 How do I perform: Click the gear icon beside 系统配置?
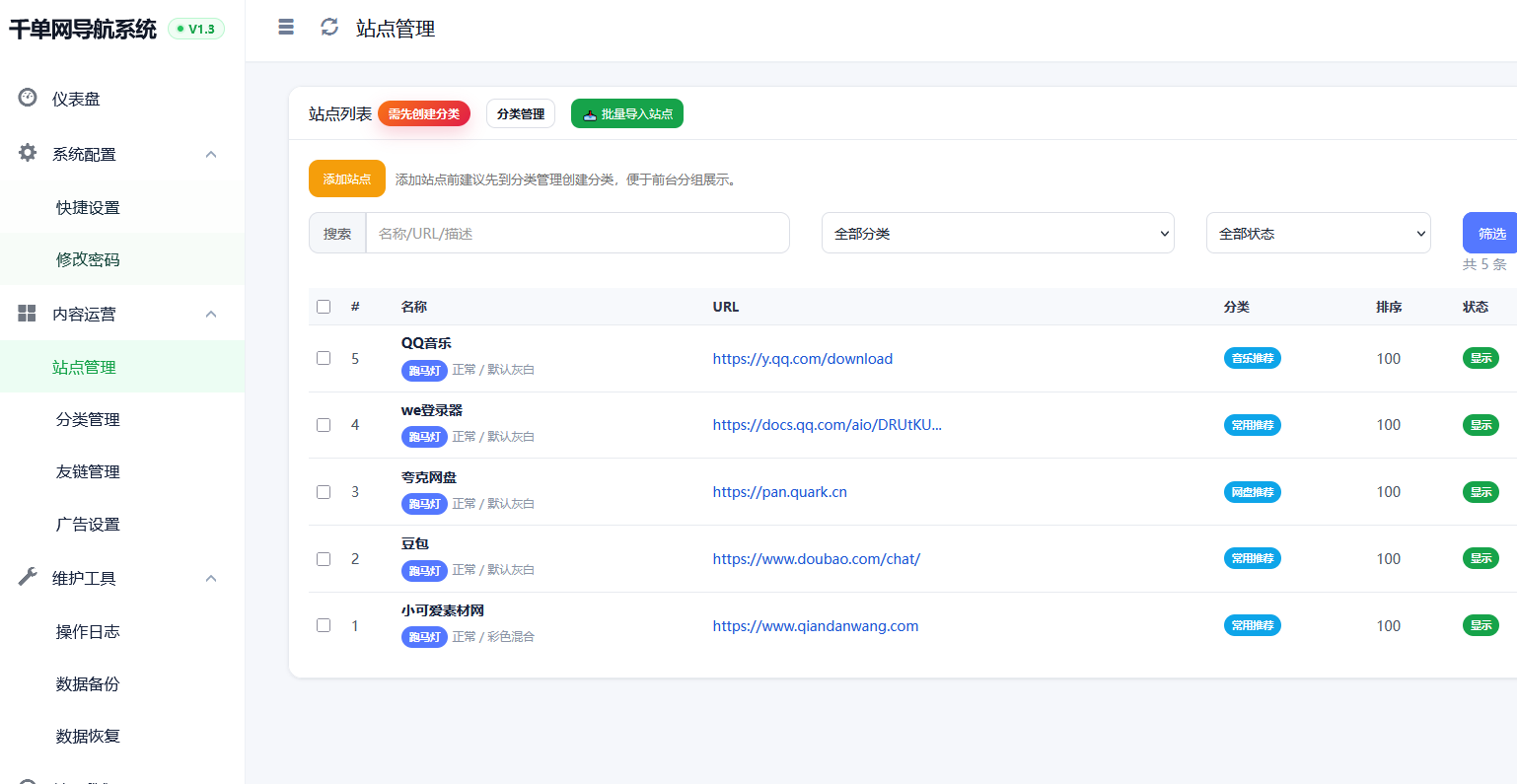pos(28,153)
